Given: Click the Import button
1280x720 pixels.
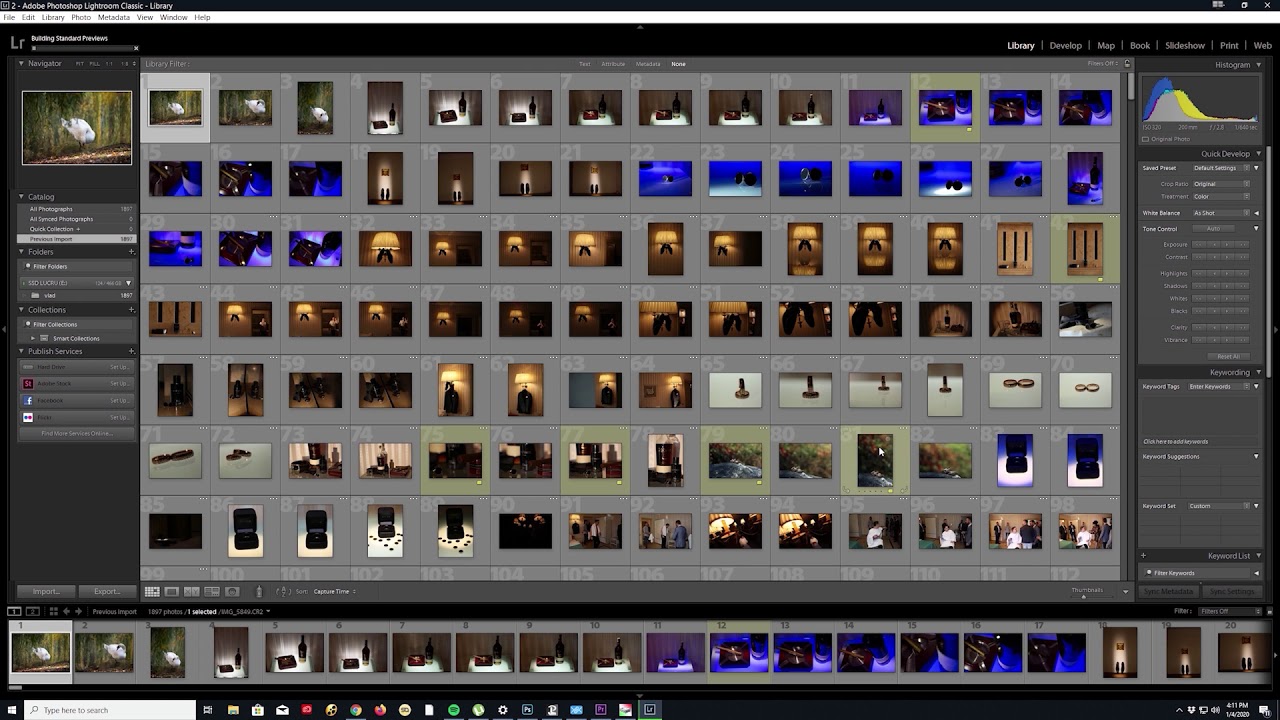Looking at the screenshot, I should (x=46, y=591).
